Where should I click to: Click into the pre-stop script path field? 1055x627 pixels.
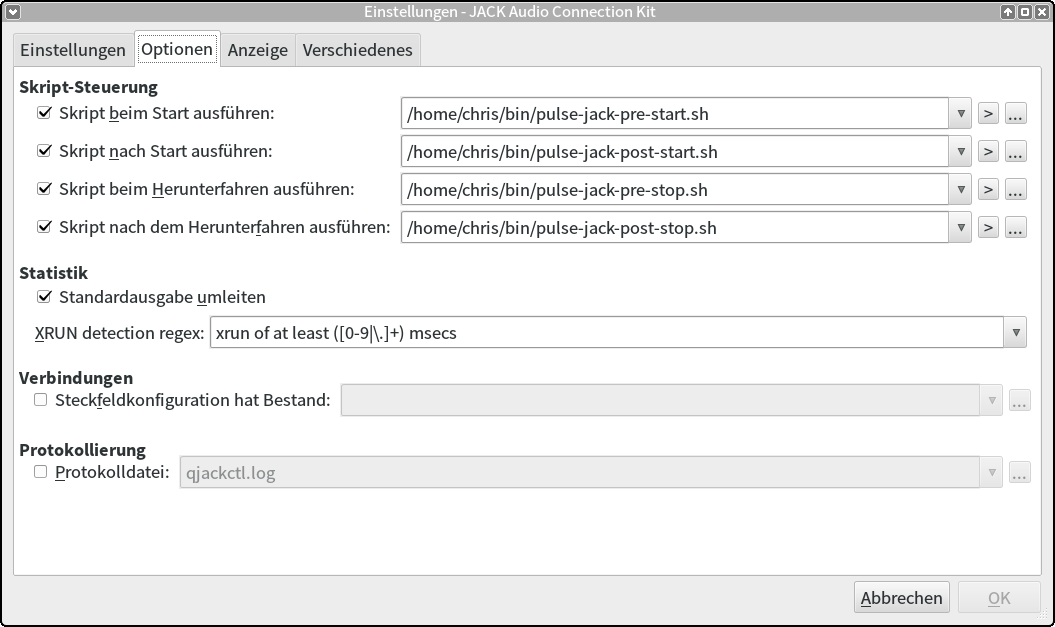click(675, 190)
